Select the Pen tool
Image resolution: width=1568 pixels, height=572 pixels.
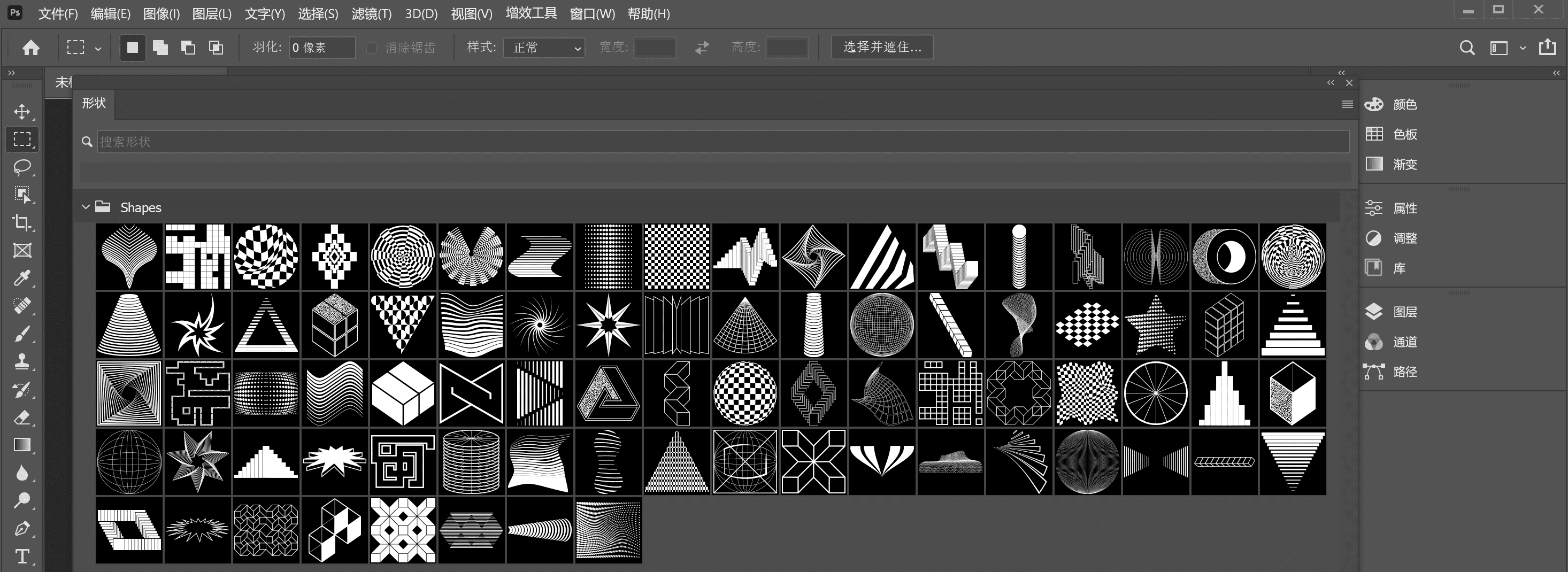tap(22, 528)
